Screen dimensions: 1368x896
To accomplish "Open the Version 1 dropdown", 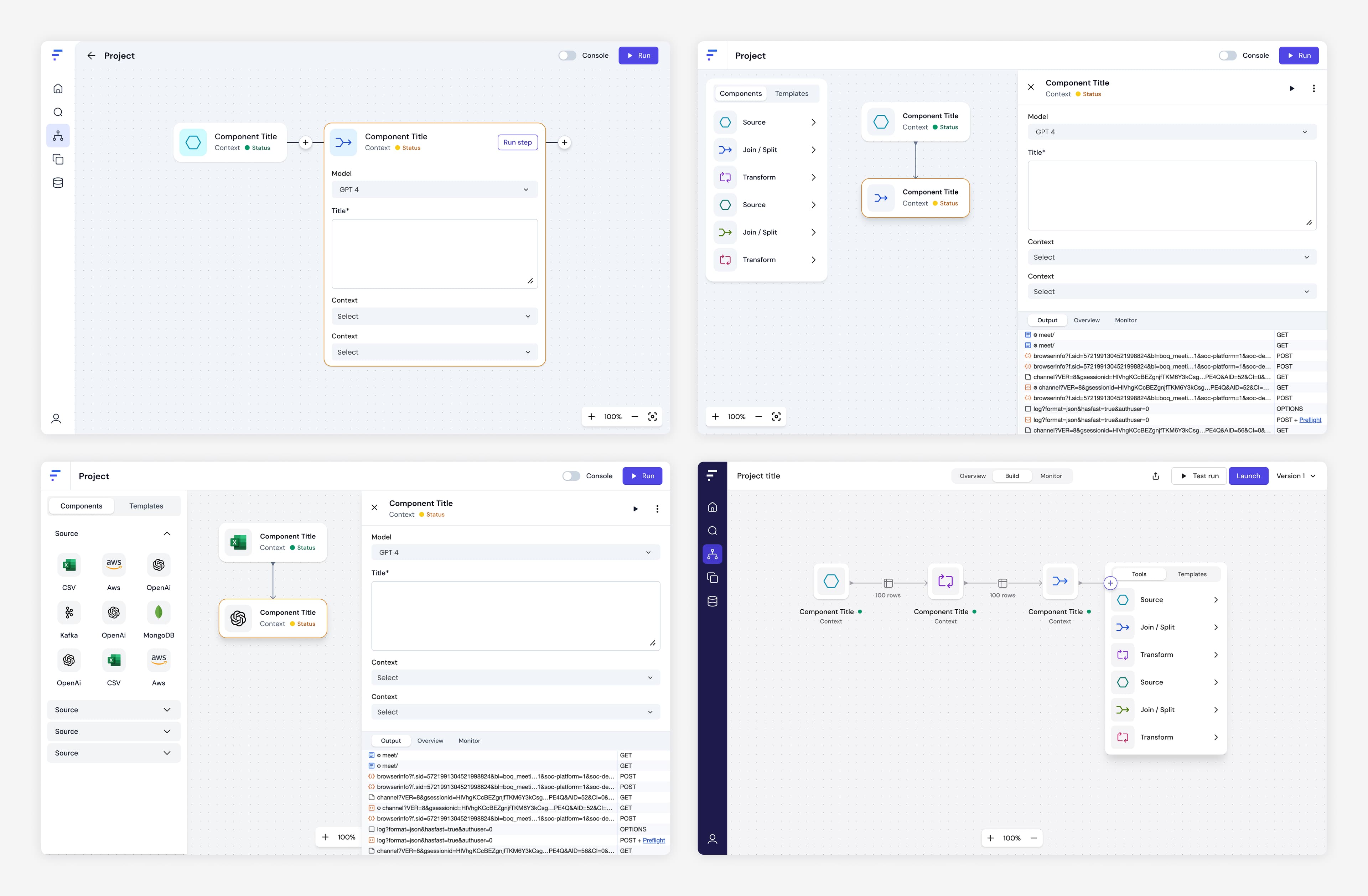I will point(1296,476).
